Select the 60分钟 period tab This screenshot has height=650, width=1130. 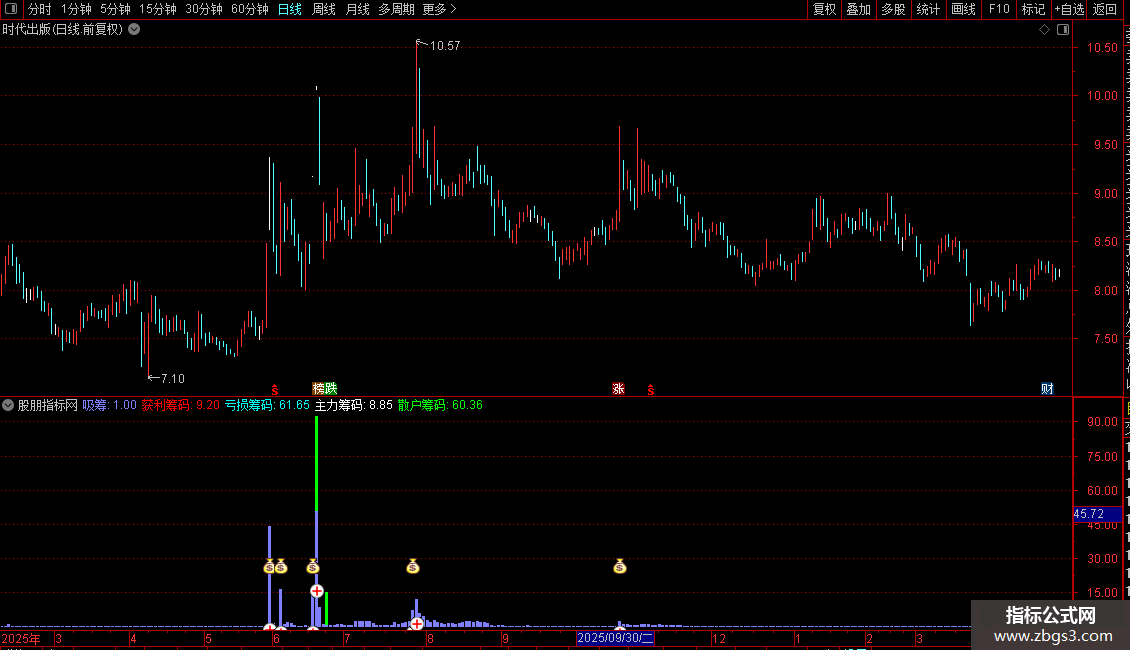pos(250,9)
